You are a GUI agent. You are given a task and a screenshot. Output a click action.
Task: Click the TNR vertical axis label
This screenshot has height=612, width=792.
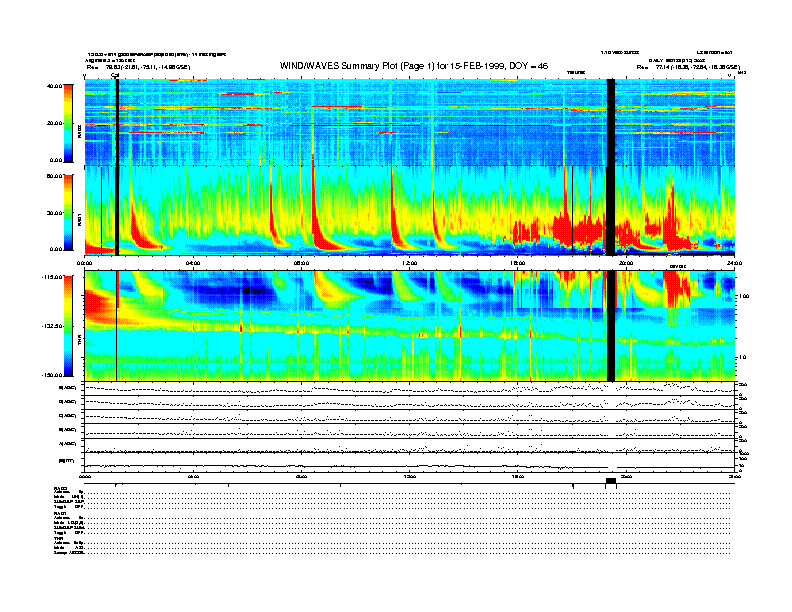click(x=79, y=342)
